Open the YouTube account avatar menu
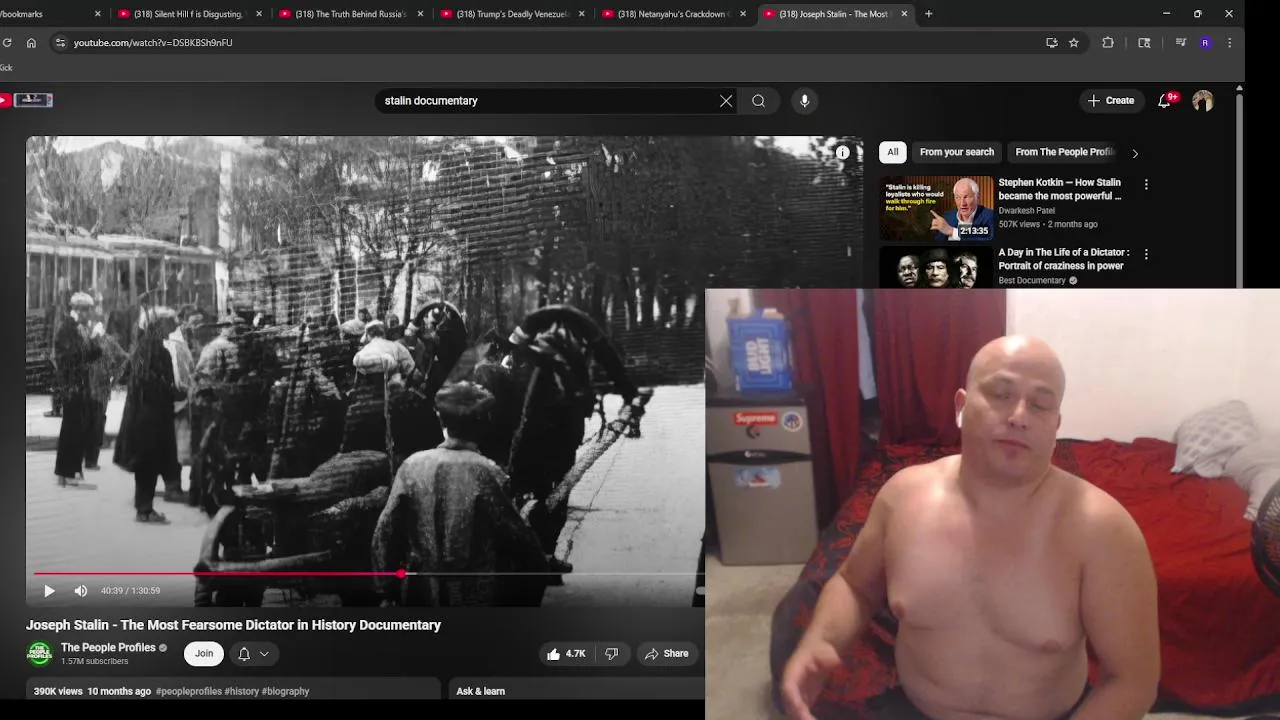Image resolution: width=1280 pixels, height=720 pixels. tap(1203, 101)
